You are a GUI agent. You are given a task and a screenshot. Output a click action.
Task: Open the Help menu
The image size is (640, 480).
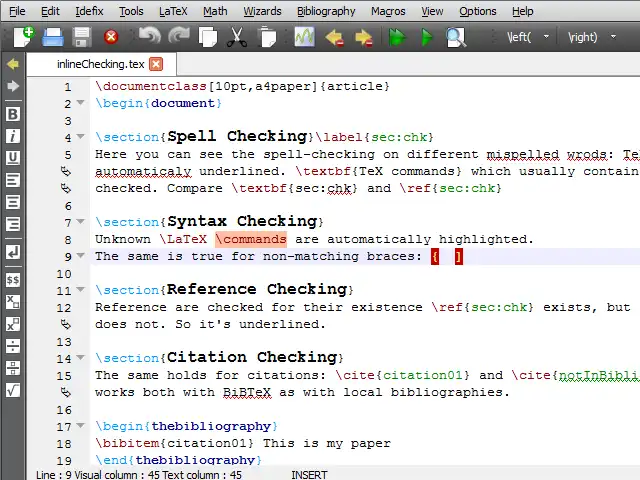[522, 11]
